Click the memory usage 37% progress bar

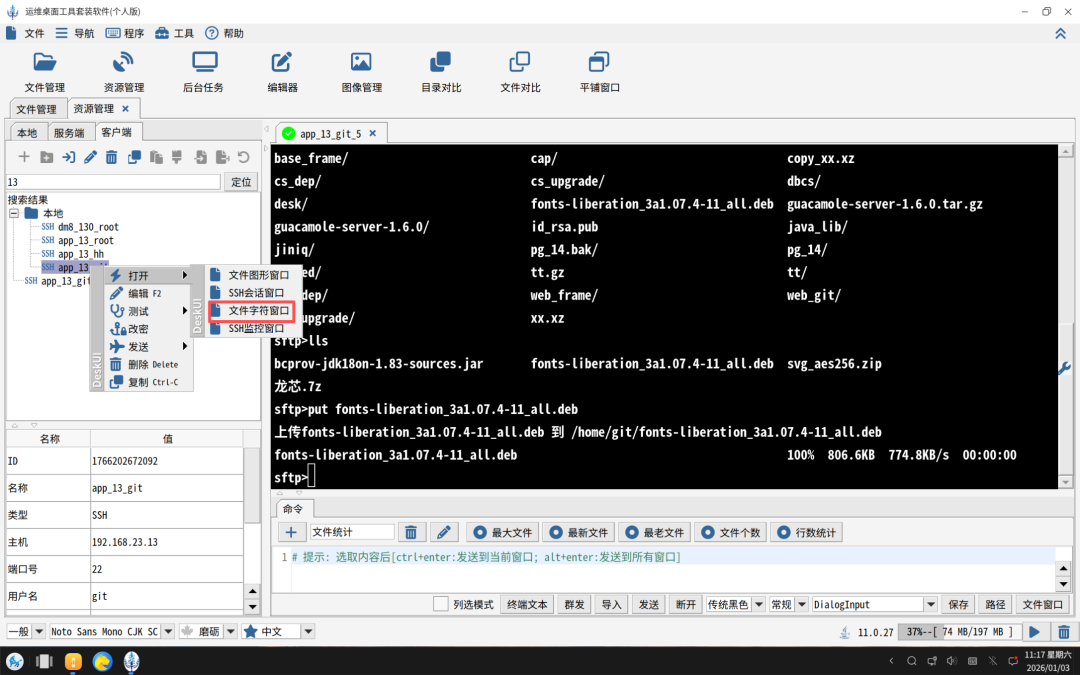(959, 632)
